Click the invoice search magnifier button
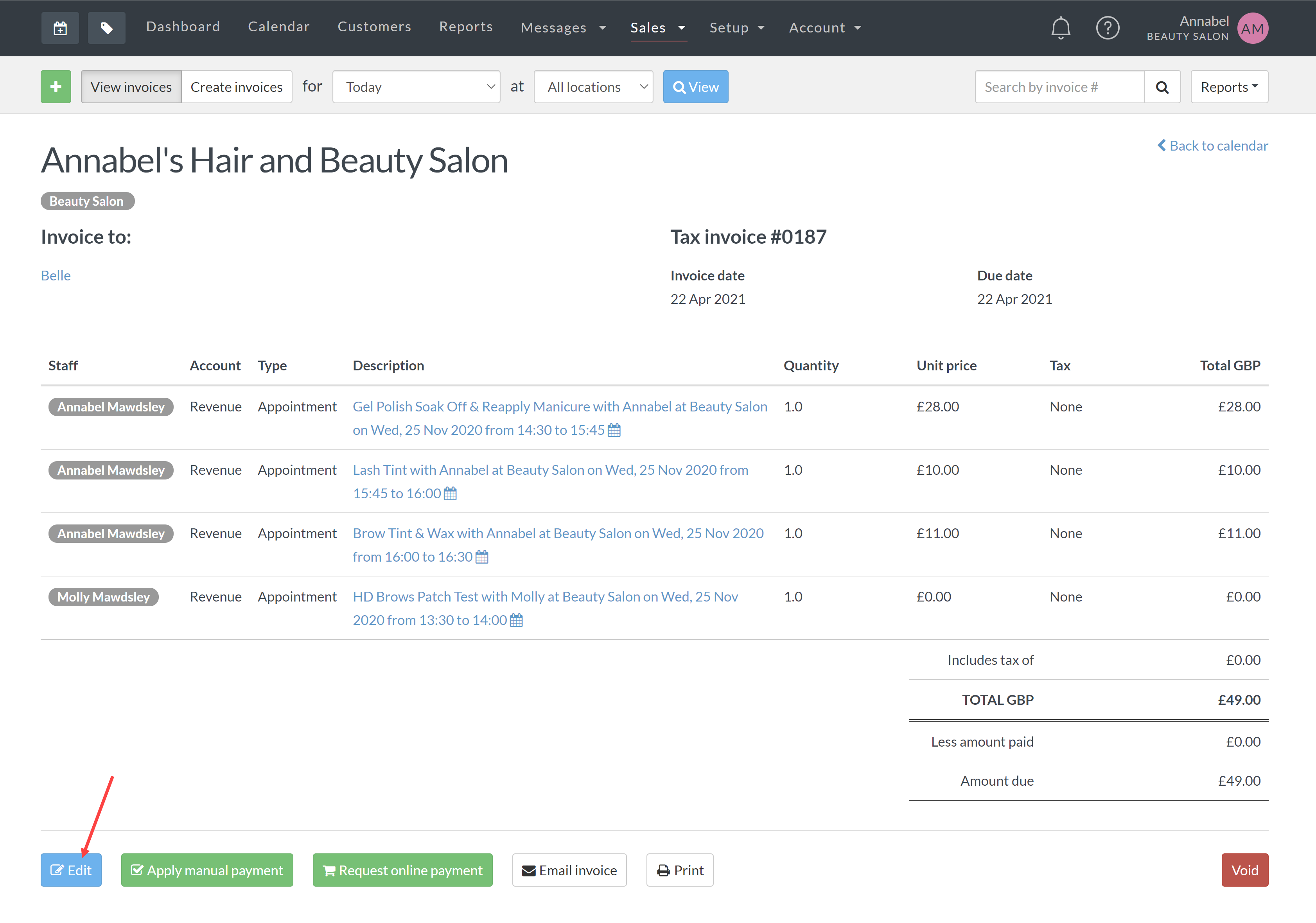The width and height of the screenshot is (1316, 923). coord(1162,86)
